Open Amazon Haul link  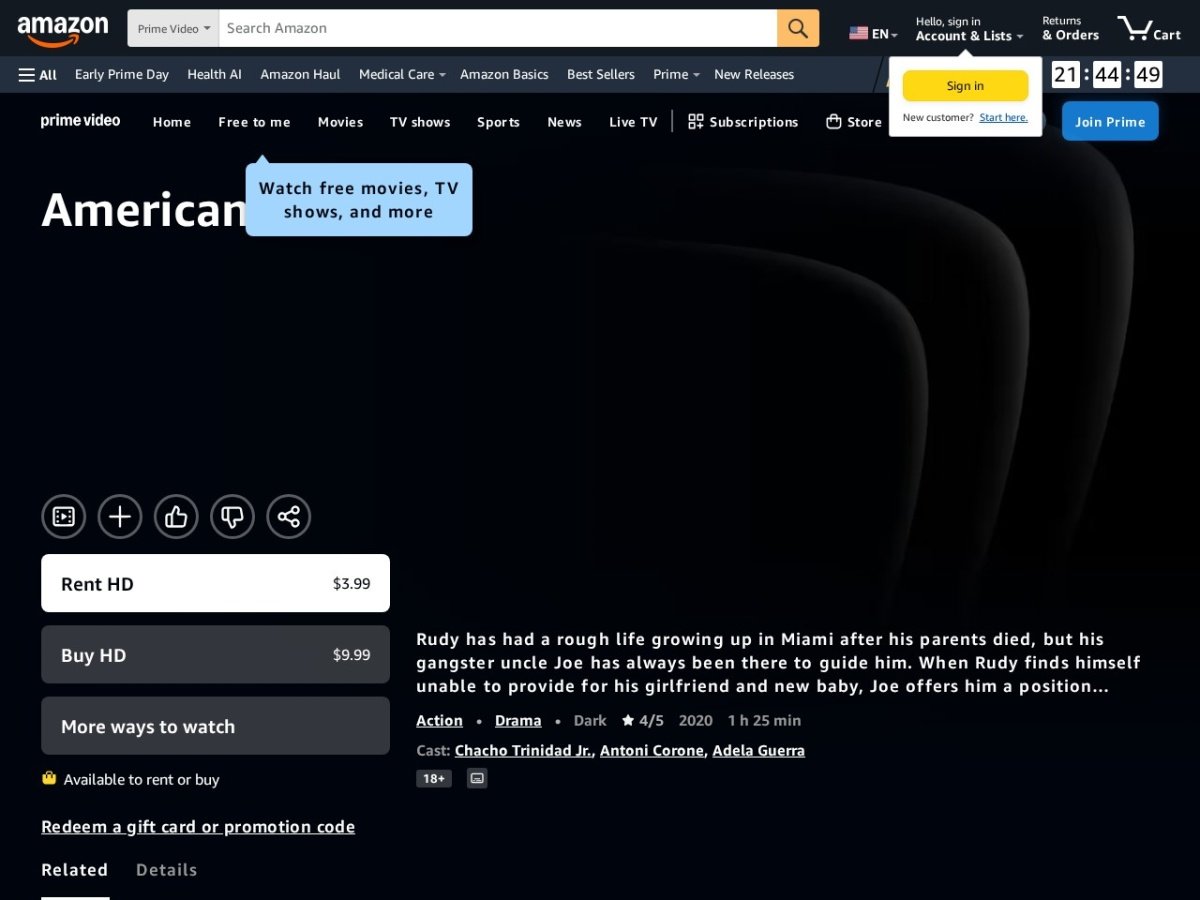tap(300, 75)
